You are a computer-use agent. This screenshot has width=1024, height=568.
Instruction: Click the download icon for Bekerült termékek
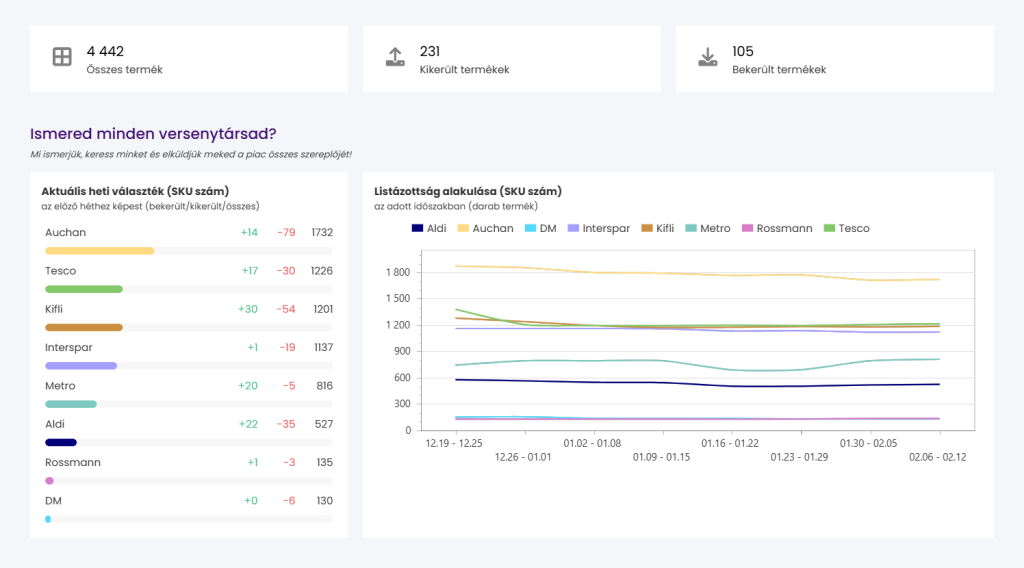click(708, 58)
